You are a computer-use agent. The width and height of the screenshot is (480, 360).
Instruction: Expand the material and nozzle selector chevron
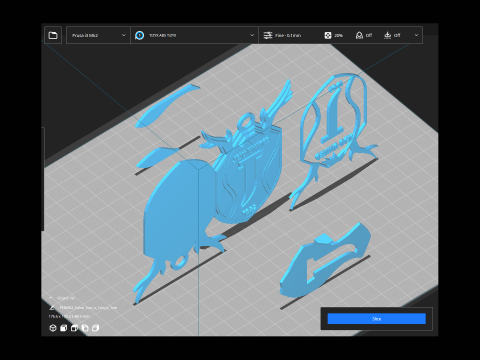tap(252, 35)
